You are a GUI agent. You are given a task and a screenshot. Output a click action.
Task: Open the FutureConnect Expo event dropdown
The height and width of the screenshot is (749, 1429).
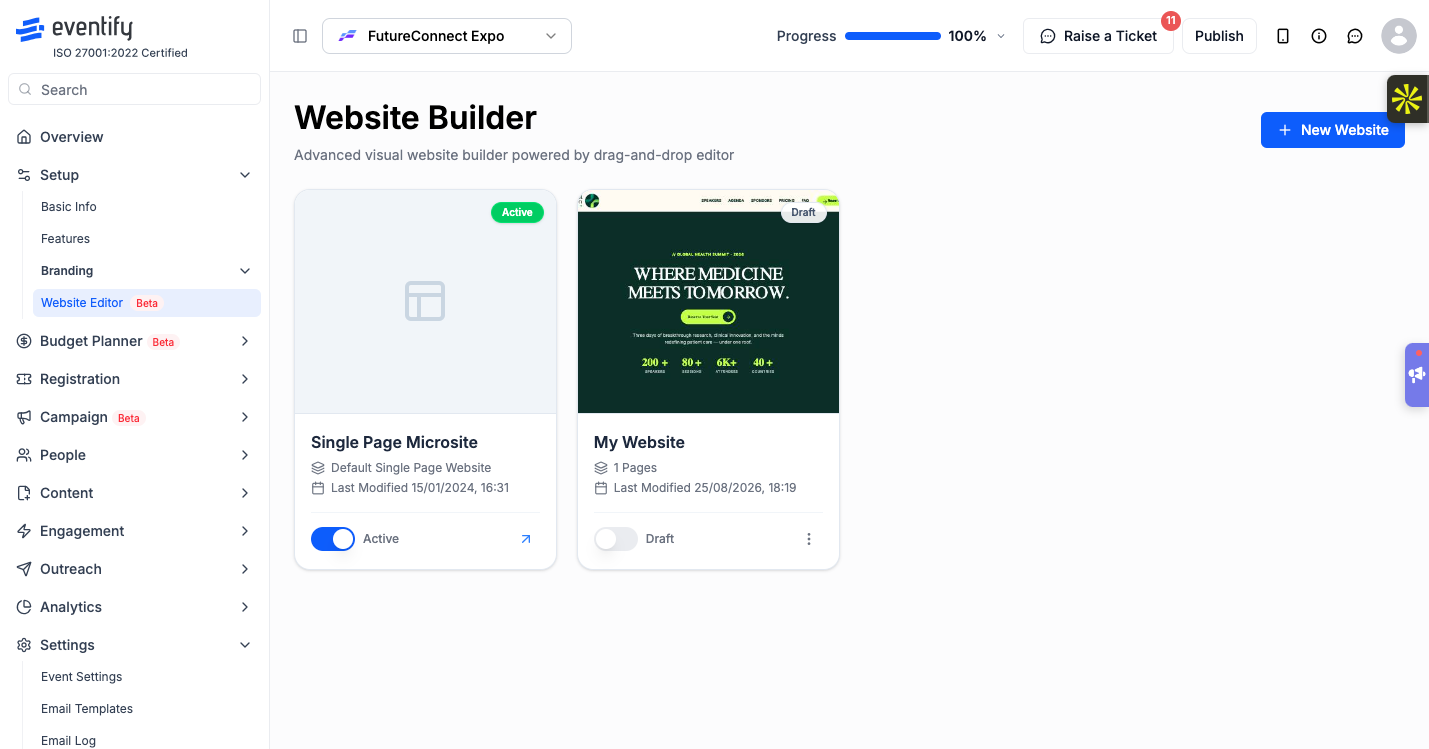pos(447,36)
